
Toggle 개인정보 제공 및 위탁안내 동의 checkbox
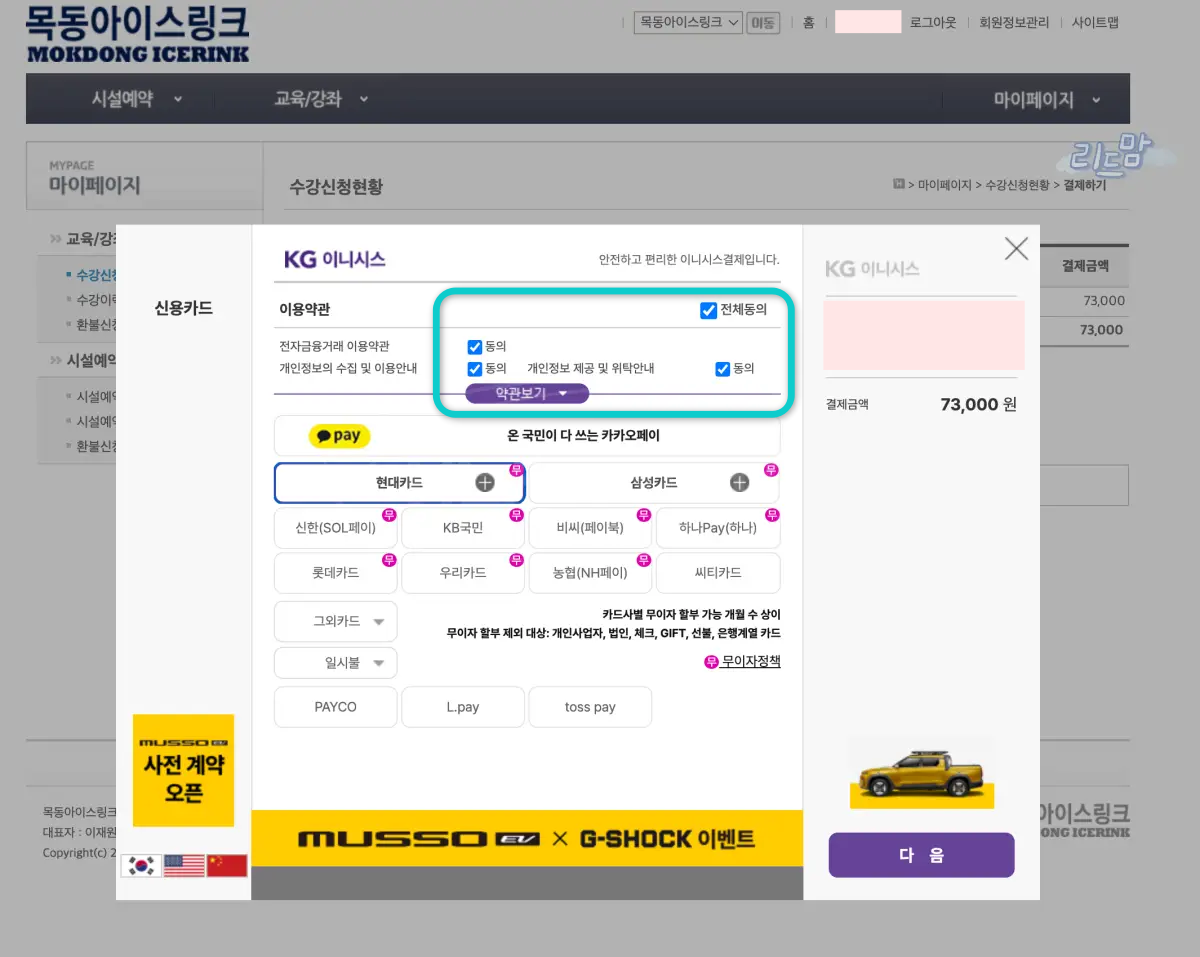pyautogui.click(x=723, y=368)
